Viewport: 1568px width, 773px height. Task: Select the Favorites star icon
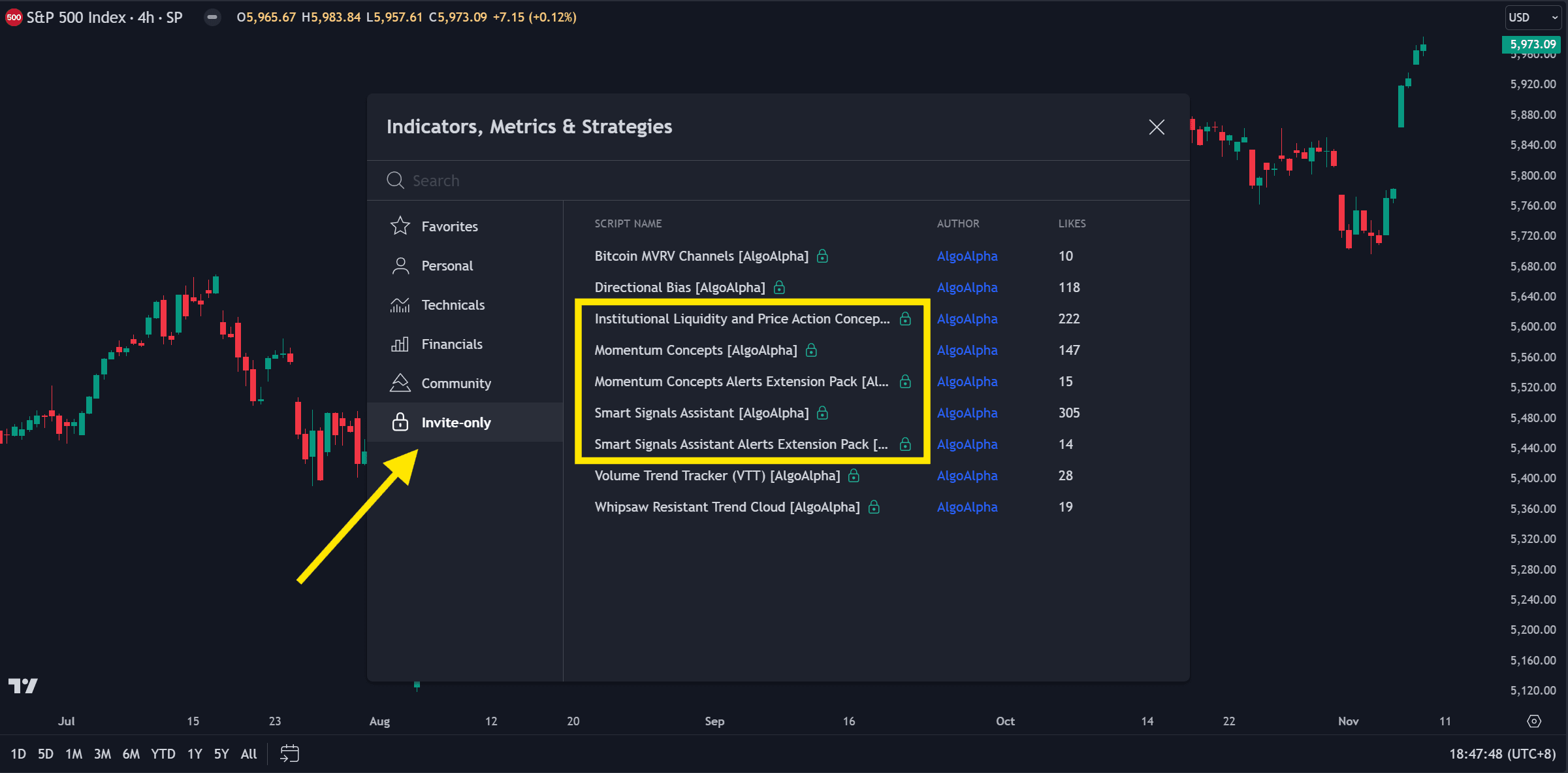tap(400, 225)
